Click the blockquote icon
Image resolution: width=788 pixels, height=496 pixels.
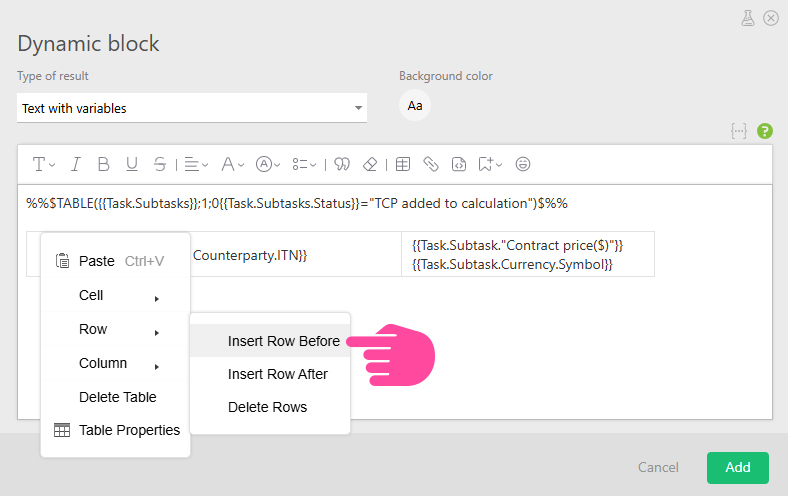342,164
